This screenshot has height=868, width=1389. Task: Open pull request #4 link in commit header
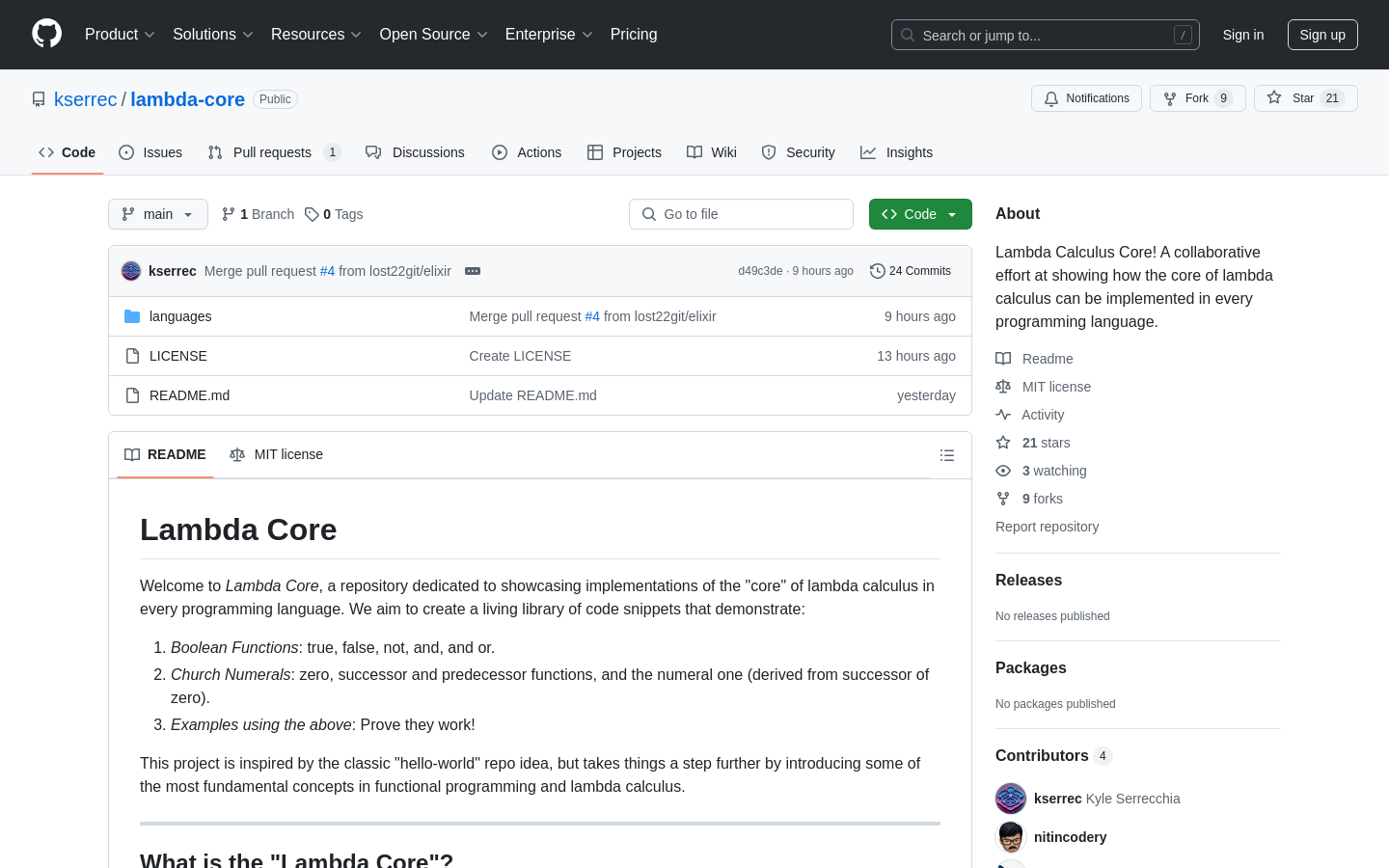click(327, 271)
